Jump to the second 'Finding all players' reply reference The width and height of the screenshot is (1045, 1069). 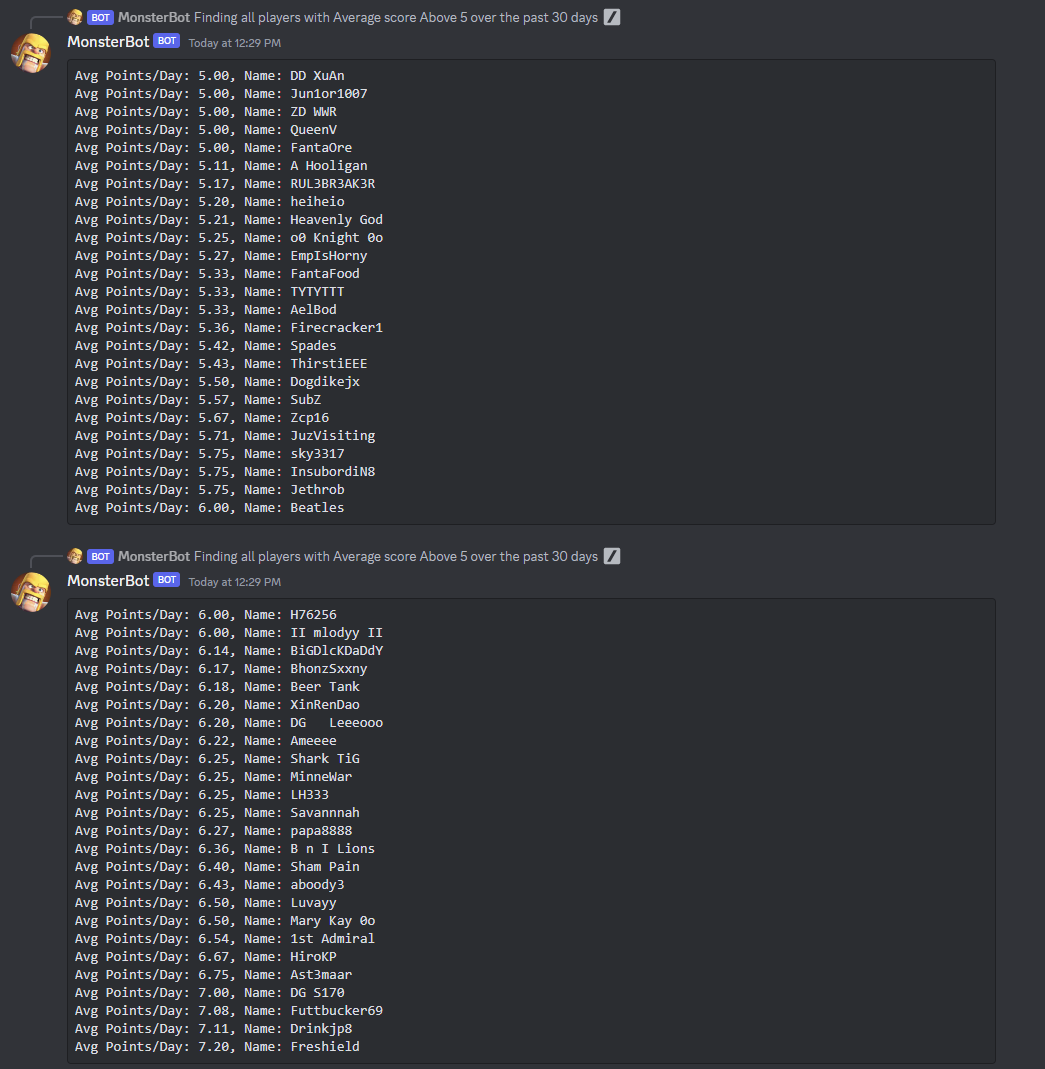395,556
